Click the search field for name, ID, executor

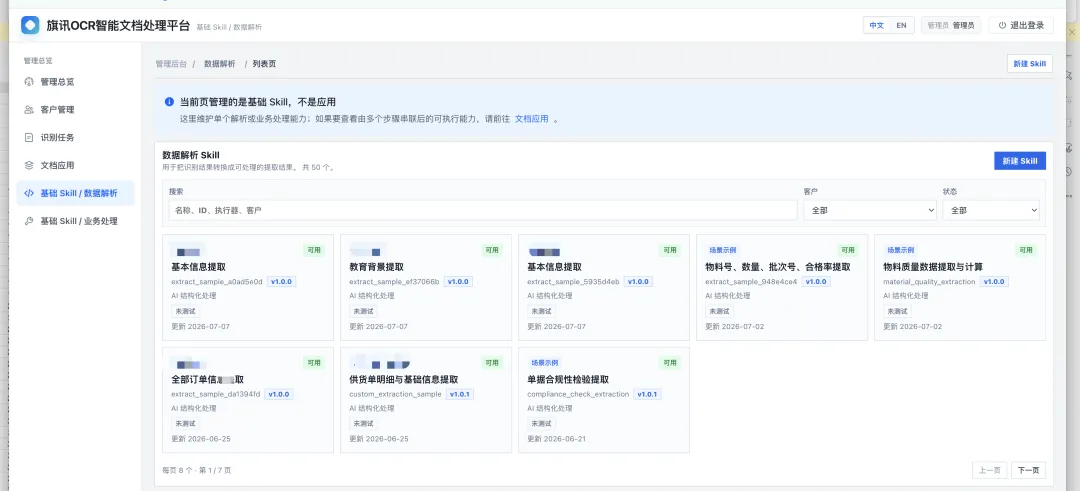click(483, 210)
